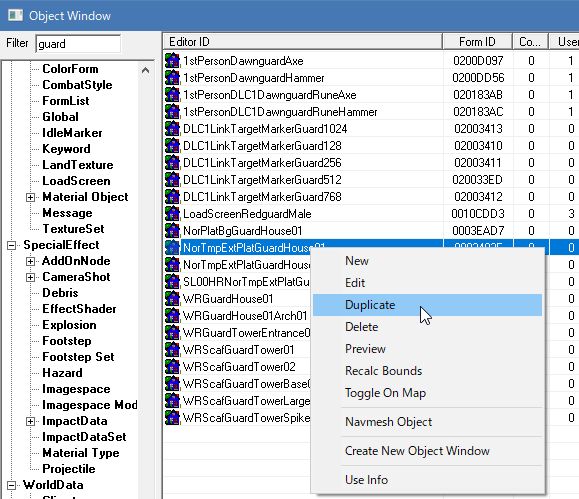Select Imagespace Mod in the category tree
The width and height of the screenshot is (579, 499).
click(89, 405)
